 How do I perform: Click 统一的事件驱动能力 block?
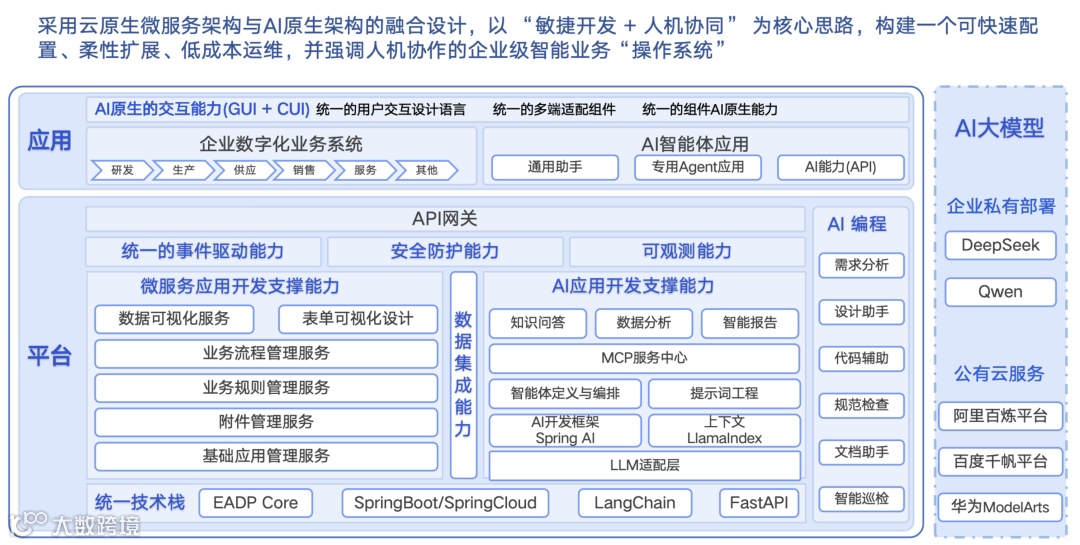[202, 251]
